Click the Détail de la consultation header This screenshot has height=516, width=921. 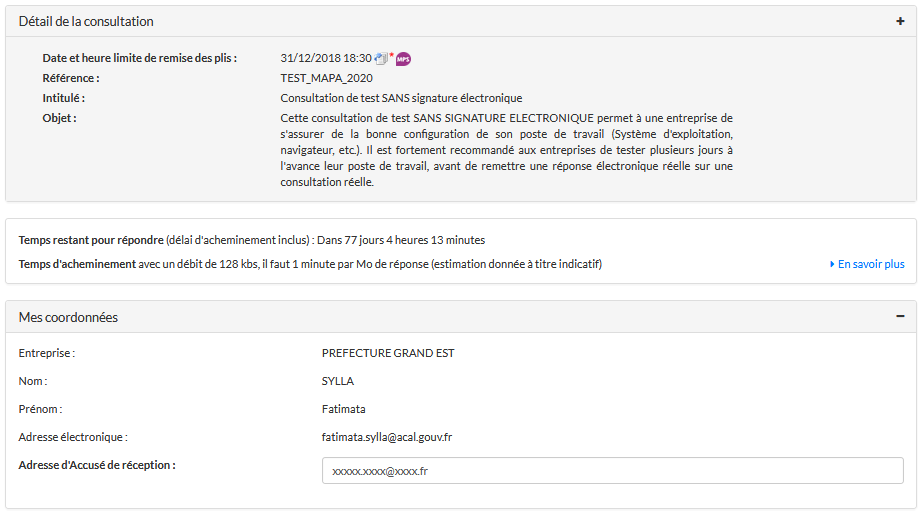86,21
